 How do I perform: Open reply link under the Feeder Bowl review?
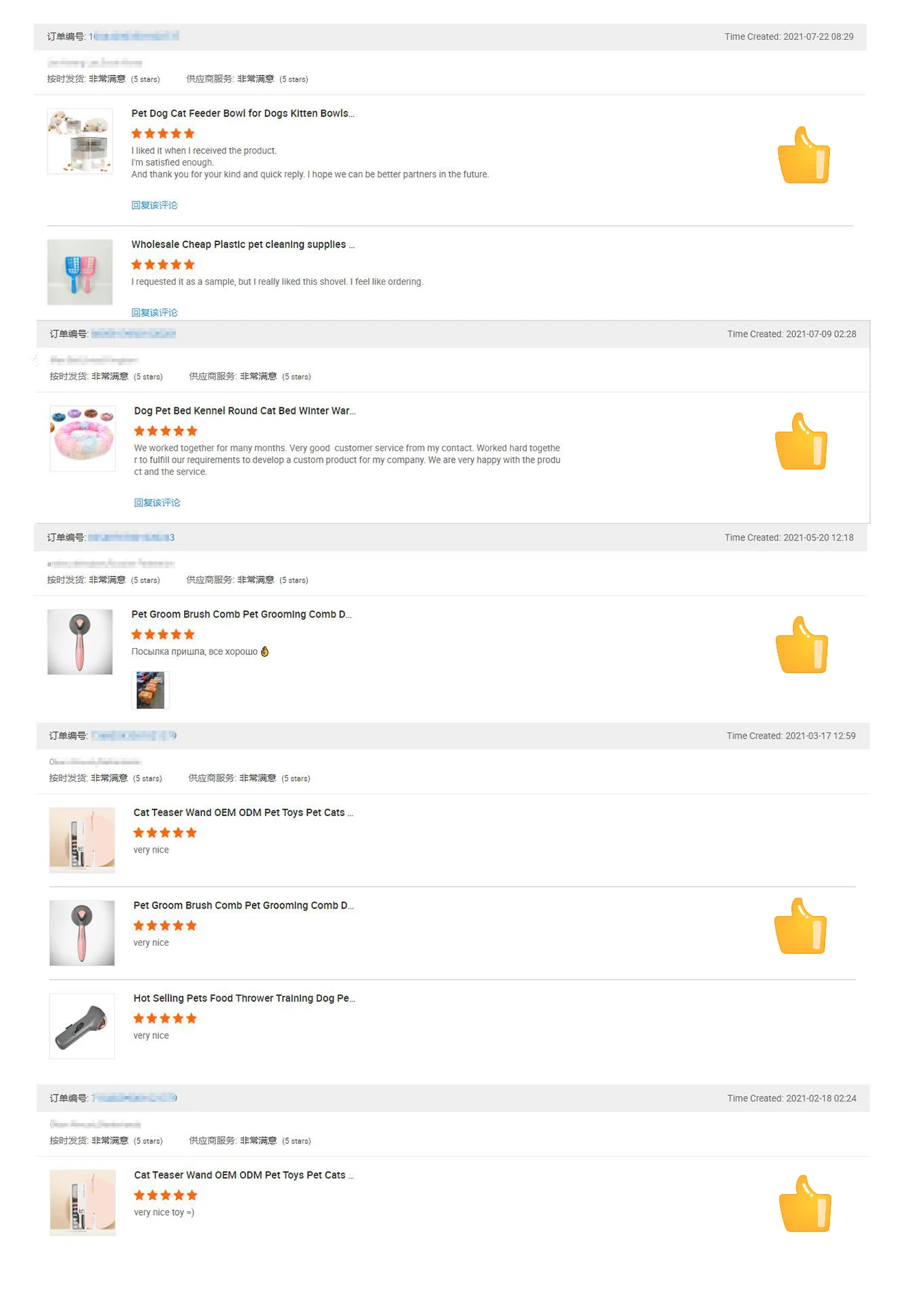(154, 205)
